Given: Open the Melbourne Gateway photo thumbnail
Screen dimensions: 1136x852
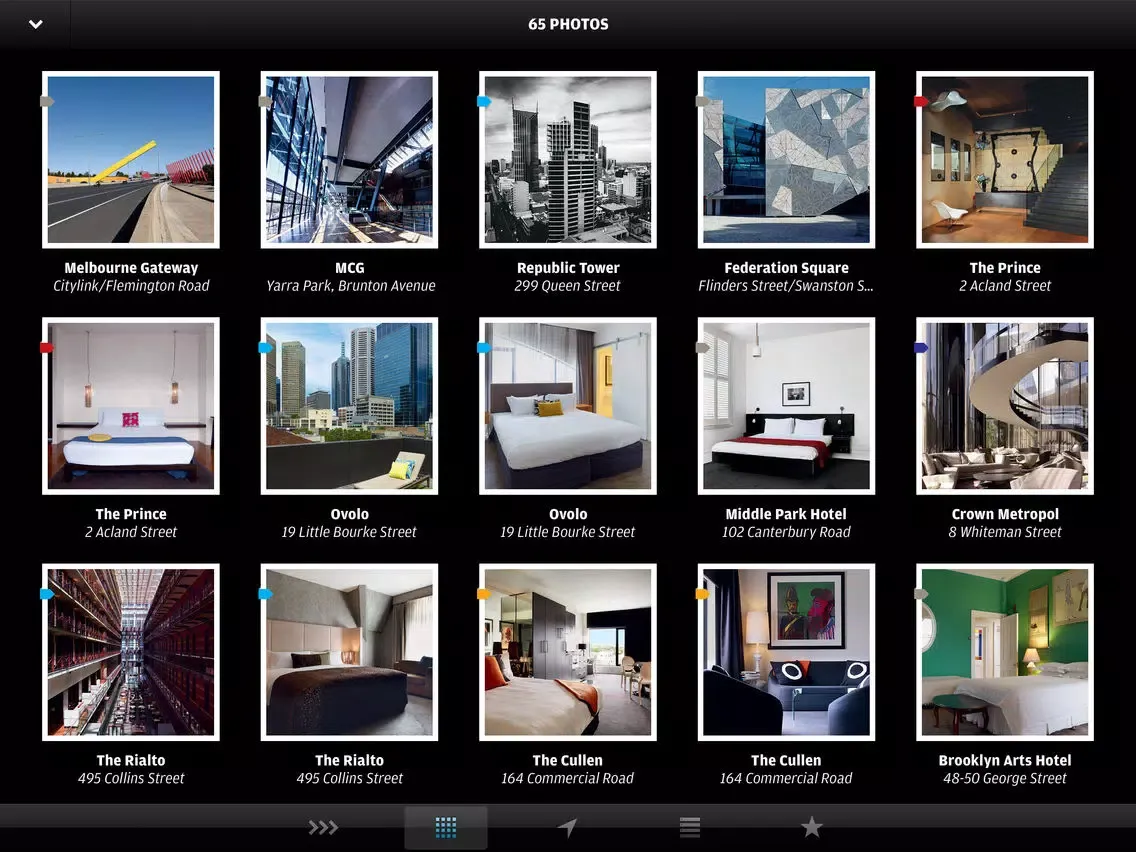Looking at the screenshot, I should pos(131,159).
